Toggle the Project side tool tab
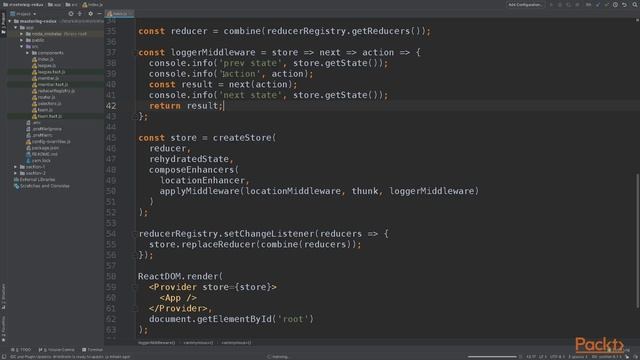 [3, 23]
